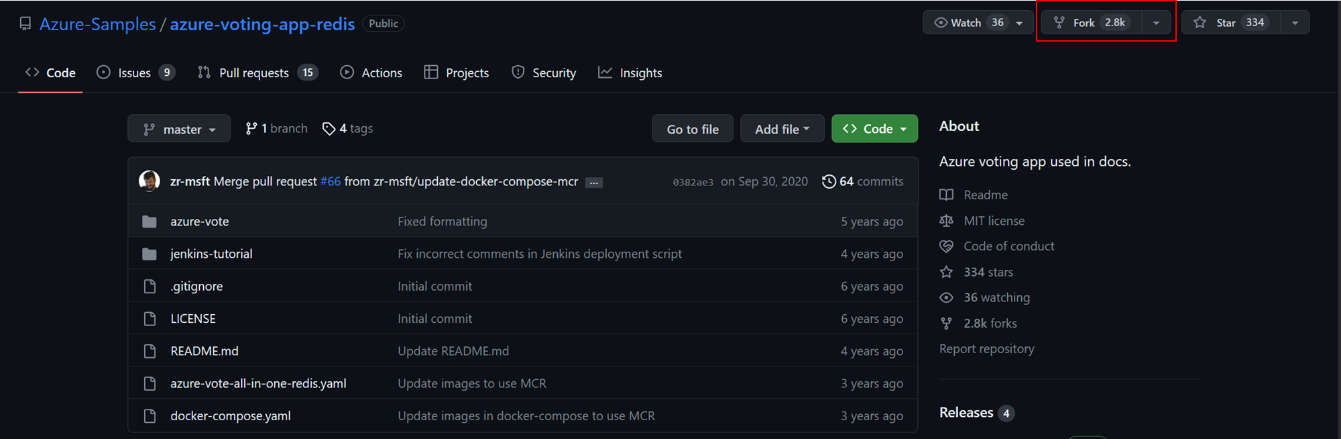The width and height of the screenshot is (1341, 439).
Task: Open the MIT license link
Action: point(982,221)
